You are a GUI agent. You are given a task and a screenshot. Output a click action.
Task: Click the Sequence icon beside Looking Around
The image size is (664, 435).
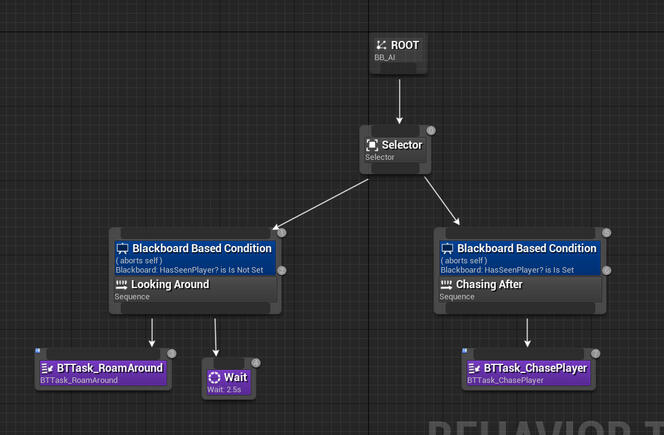tap(122, 285)
